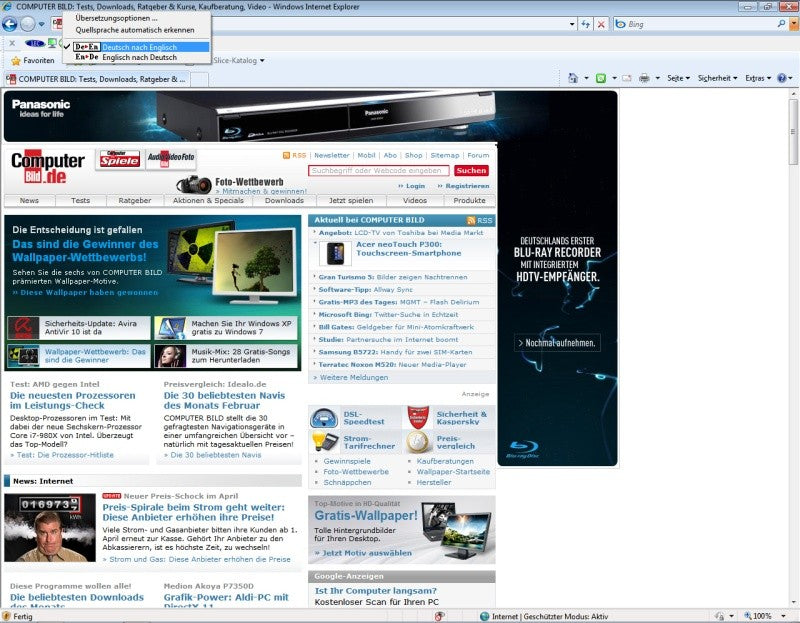This screenshot has height=623, width=800.
Task: Open Musik-Mix 28 Gratis-Songs teaser
Action: pos(226,356)
